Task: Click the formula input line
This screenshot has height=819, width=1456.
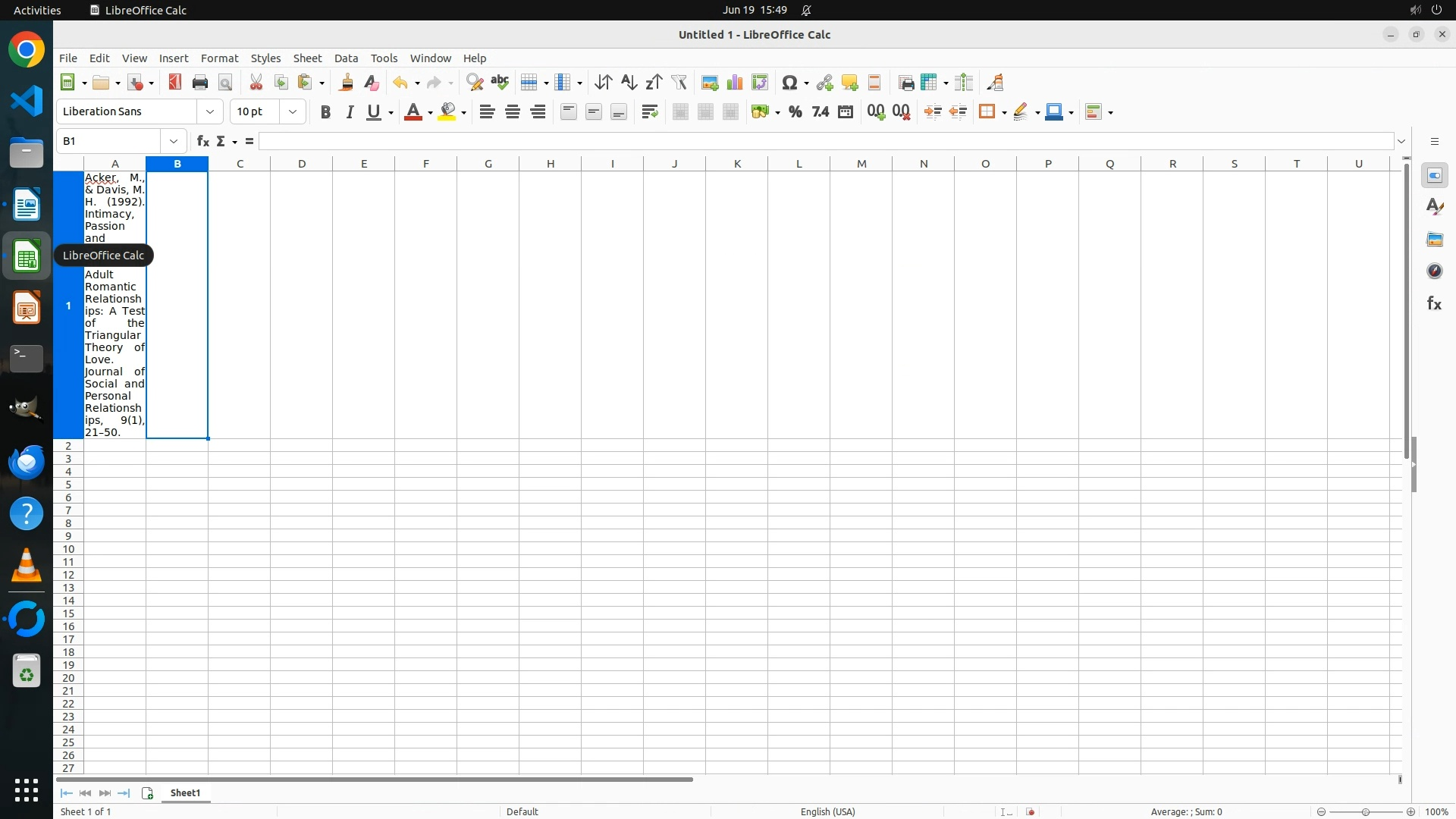Action: click(x=825, y=142)
